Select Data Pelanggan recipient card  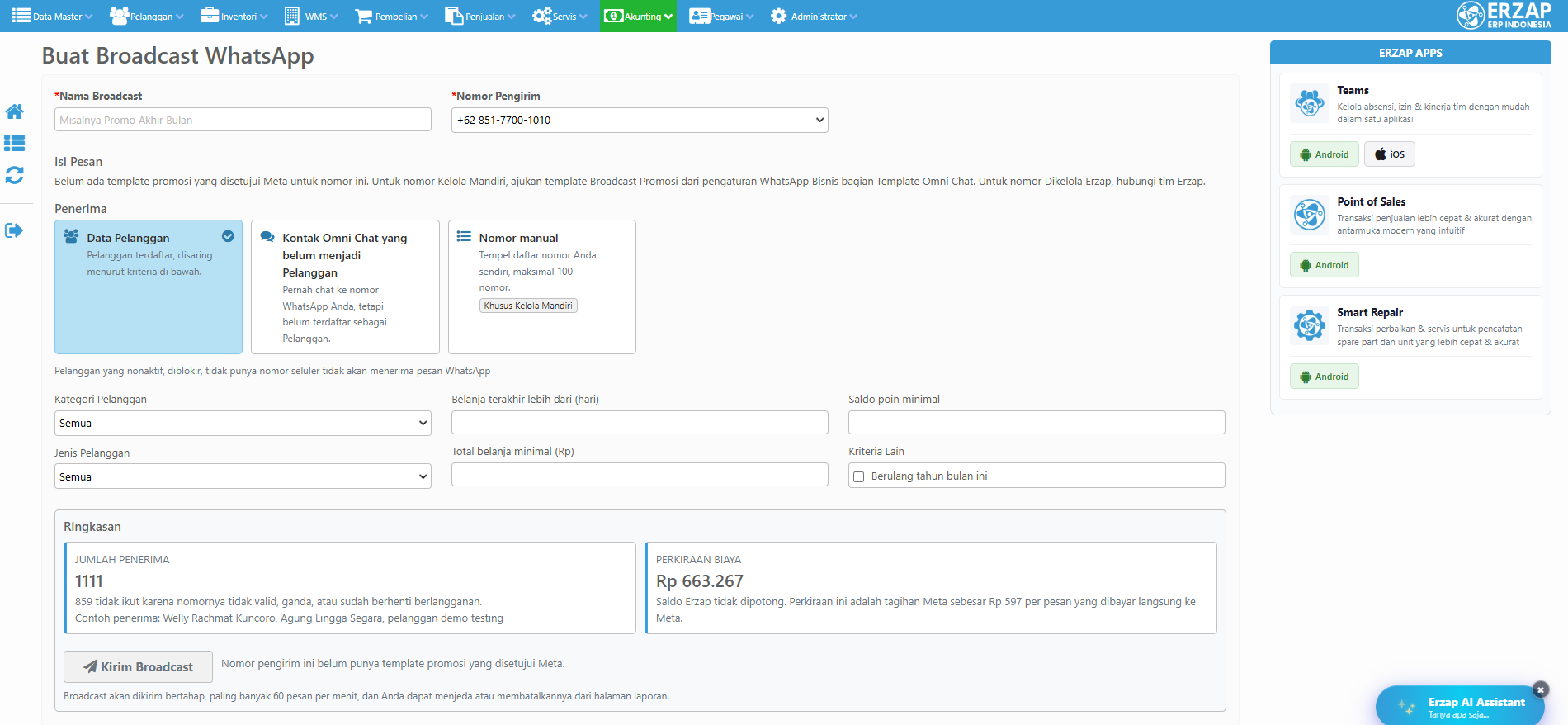(x=149, y=287)
